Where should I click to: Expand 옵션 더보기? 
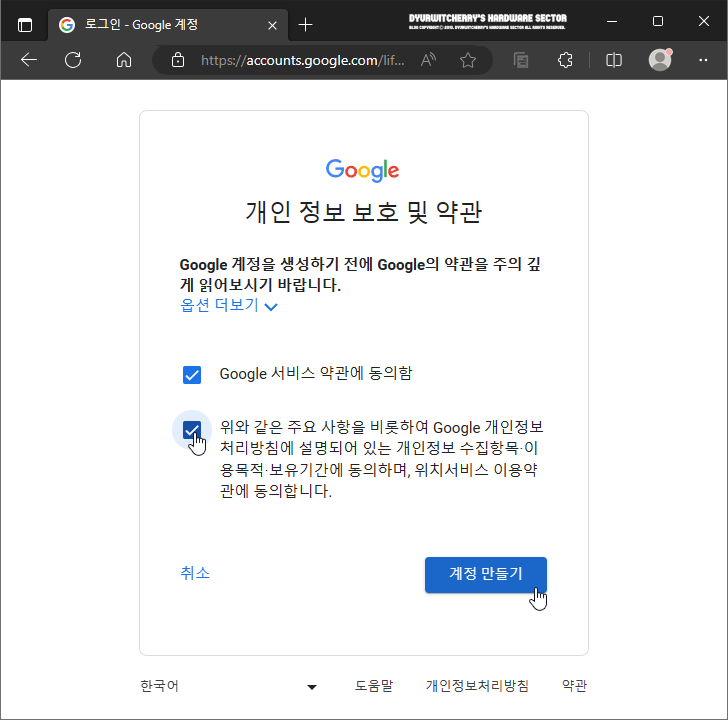point(228,305)
